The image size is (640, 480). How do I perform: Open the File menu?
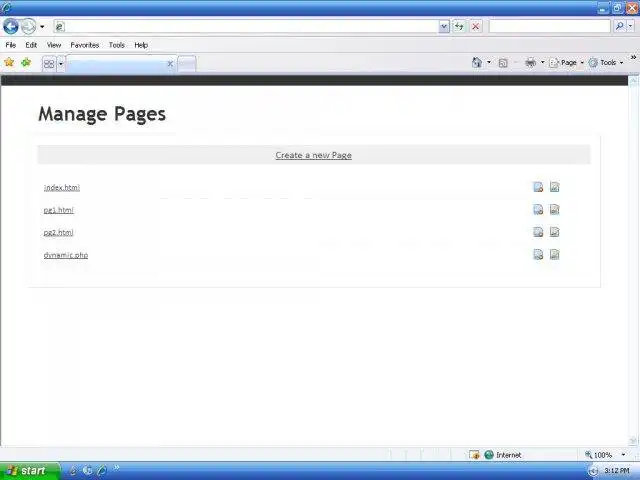[11, 45]
